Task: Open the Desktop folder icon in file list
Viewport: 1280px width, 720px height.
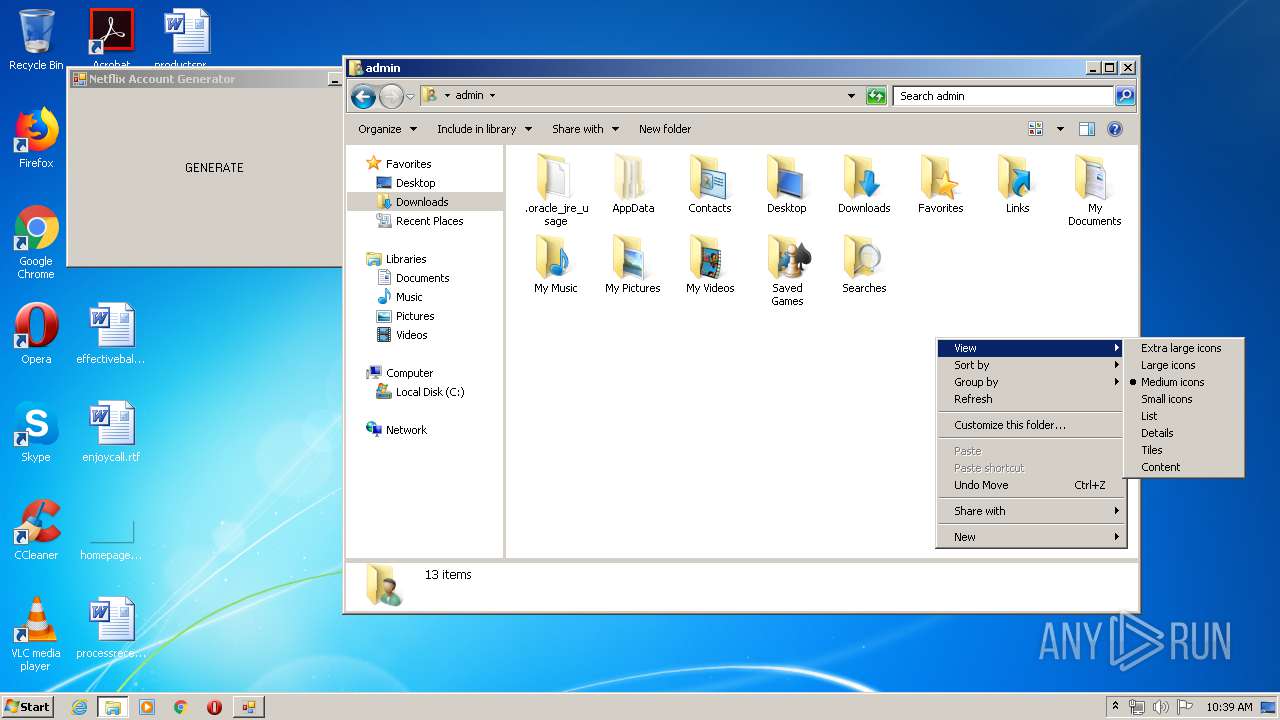Action: [787, 184]
